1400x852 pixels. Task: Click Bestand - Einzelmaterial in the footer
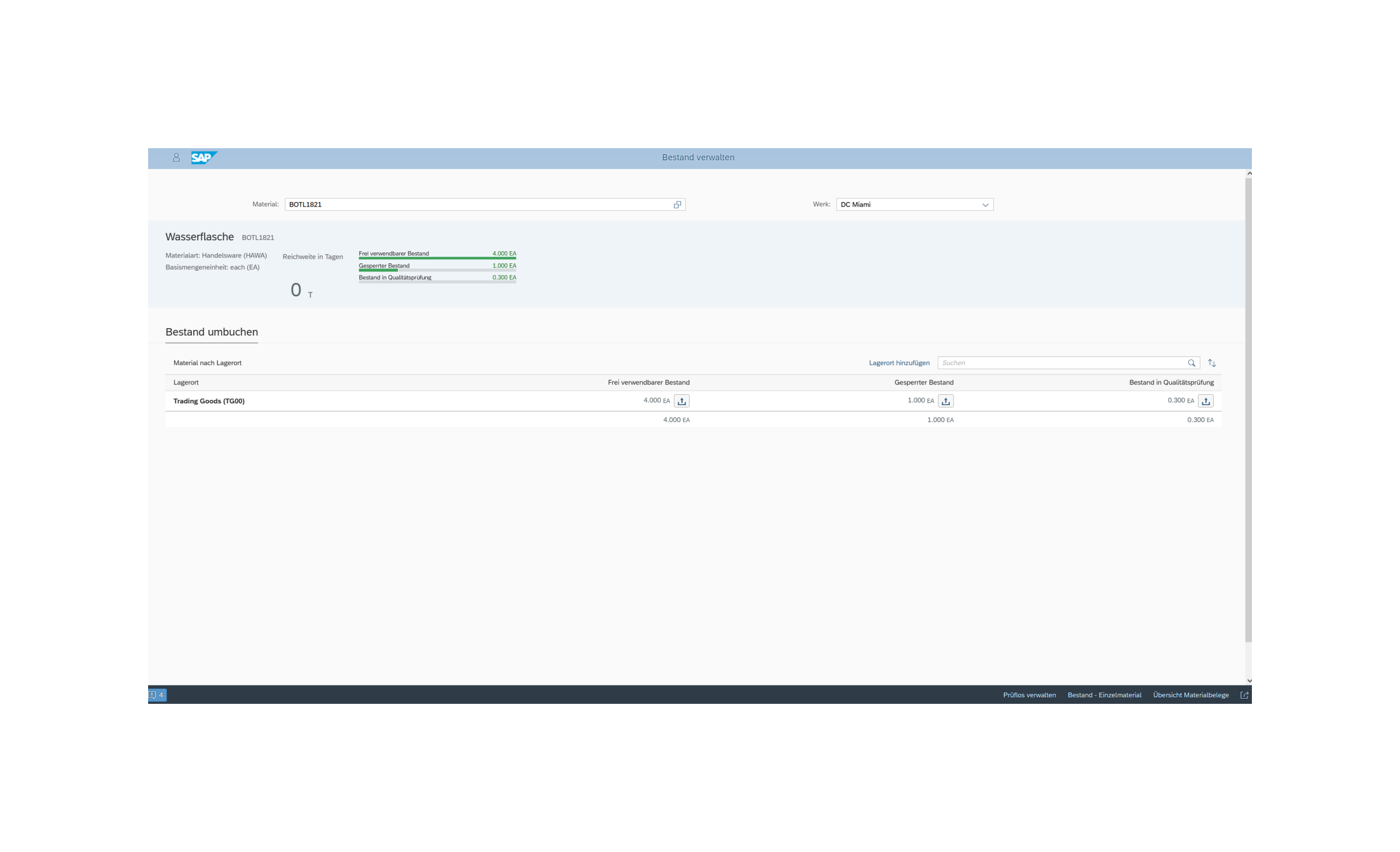tap(1104, 695)
